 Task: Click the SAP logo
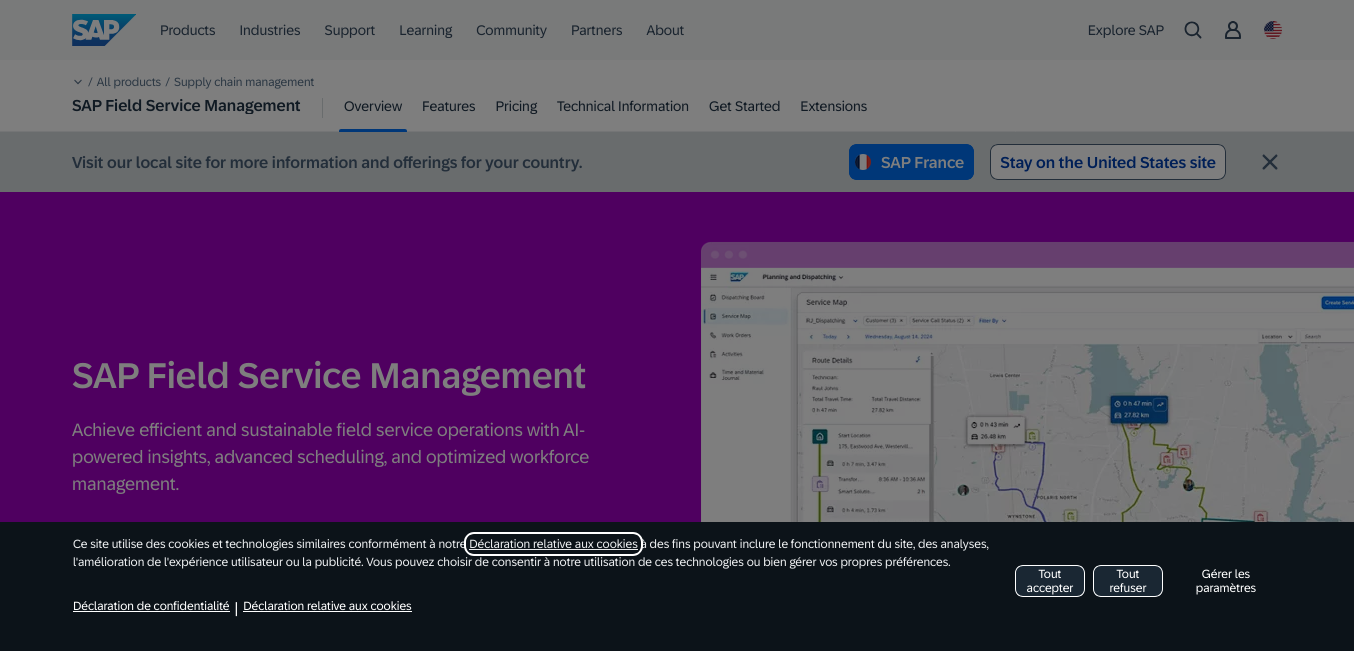pyautogui.click(x=103, y=30)
